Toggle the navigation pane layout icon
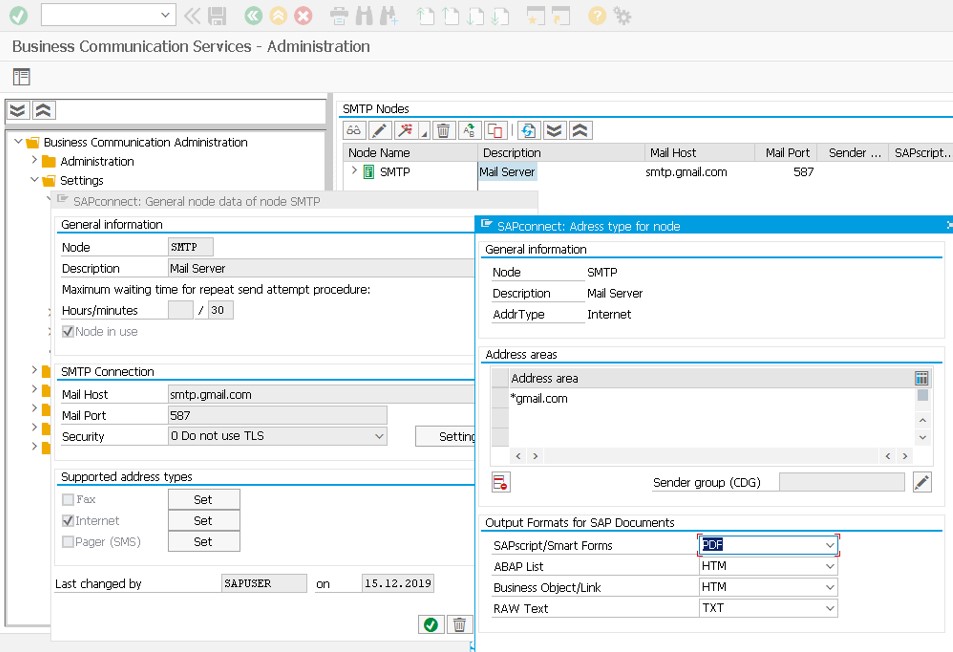953x652 pixels. click(21, 77)
